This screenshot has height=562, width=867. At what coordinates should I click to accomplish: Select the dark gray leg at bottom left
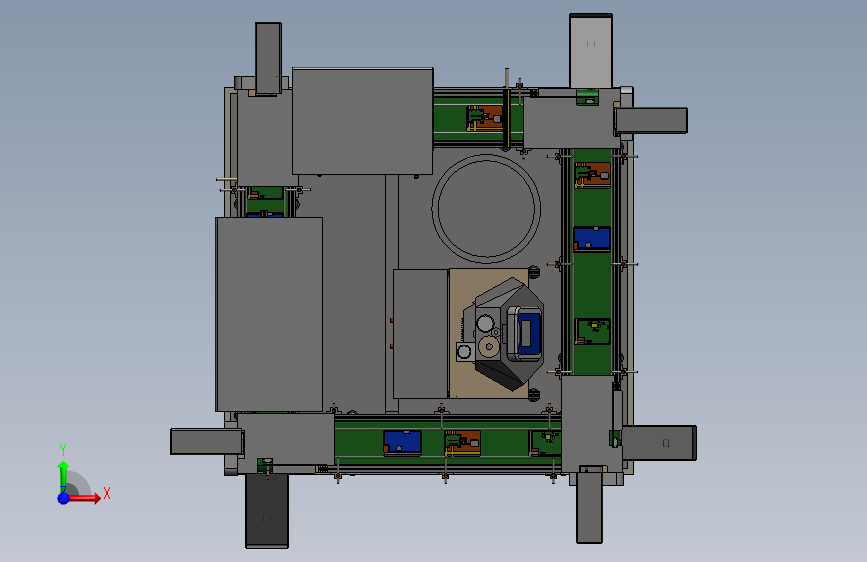(267, 511)
